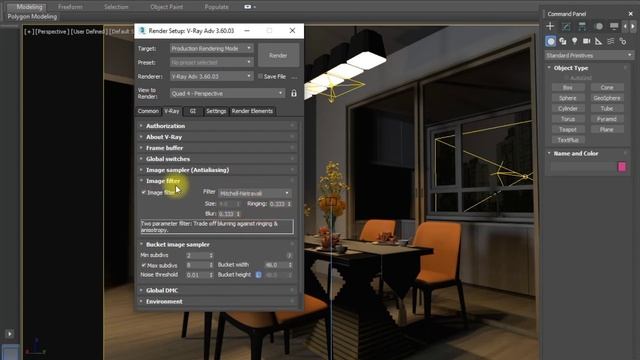This screenshot has height=360, width=640.
Task: Click the Box primitive button
Action: click(568, 87)
